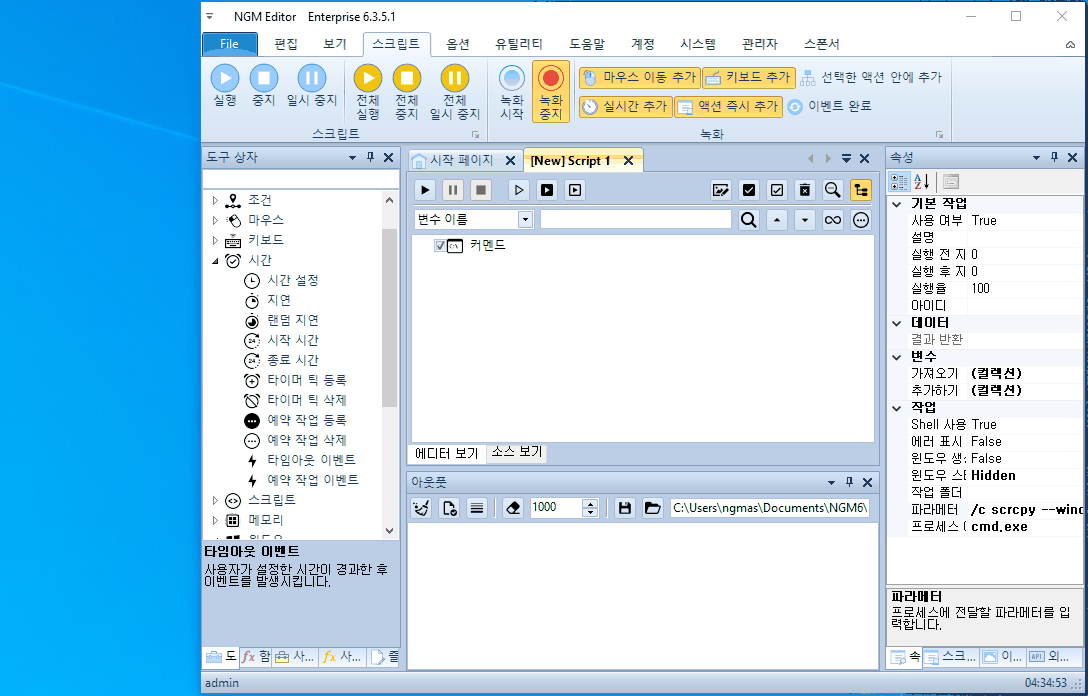
Task: Click search magnifier button in editor
Action: tap(749, 221)
